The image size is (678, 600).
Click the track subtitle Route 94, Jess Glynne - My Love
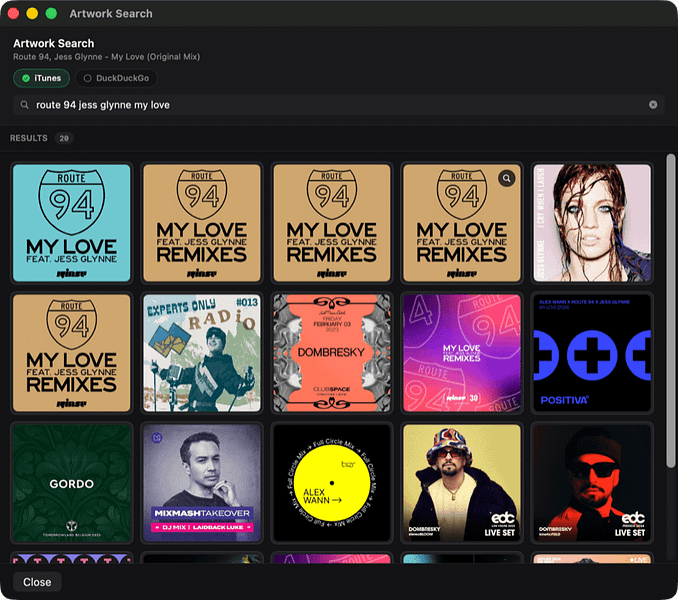point(106,57)
